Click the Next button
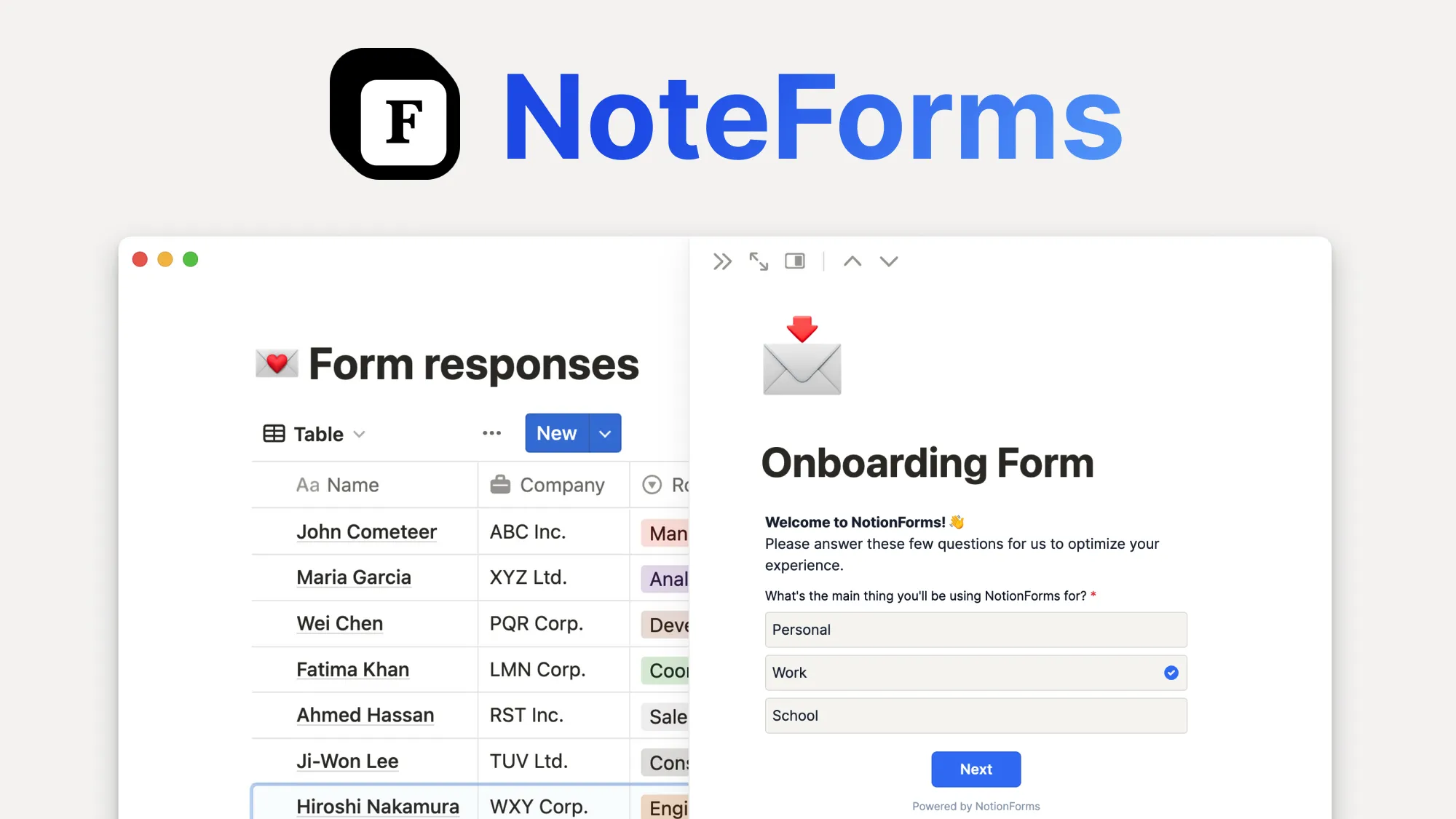Image resolution: width=1456 pixels, height=819 pixels. click(976, 769)
